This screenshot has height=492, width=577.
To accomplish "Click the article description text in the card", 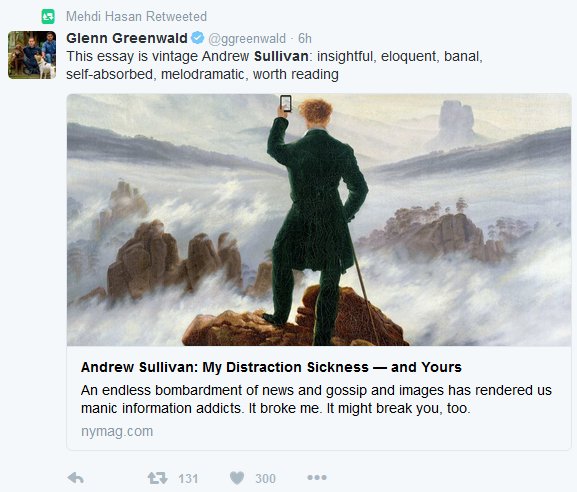I will (x=316, y=399).
